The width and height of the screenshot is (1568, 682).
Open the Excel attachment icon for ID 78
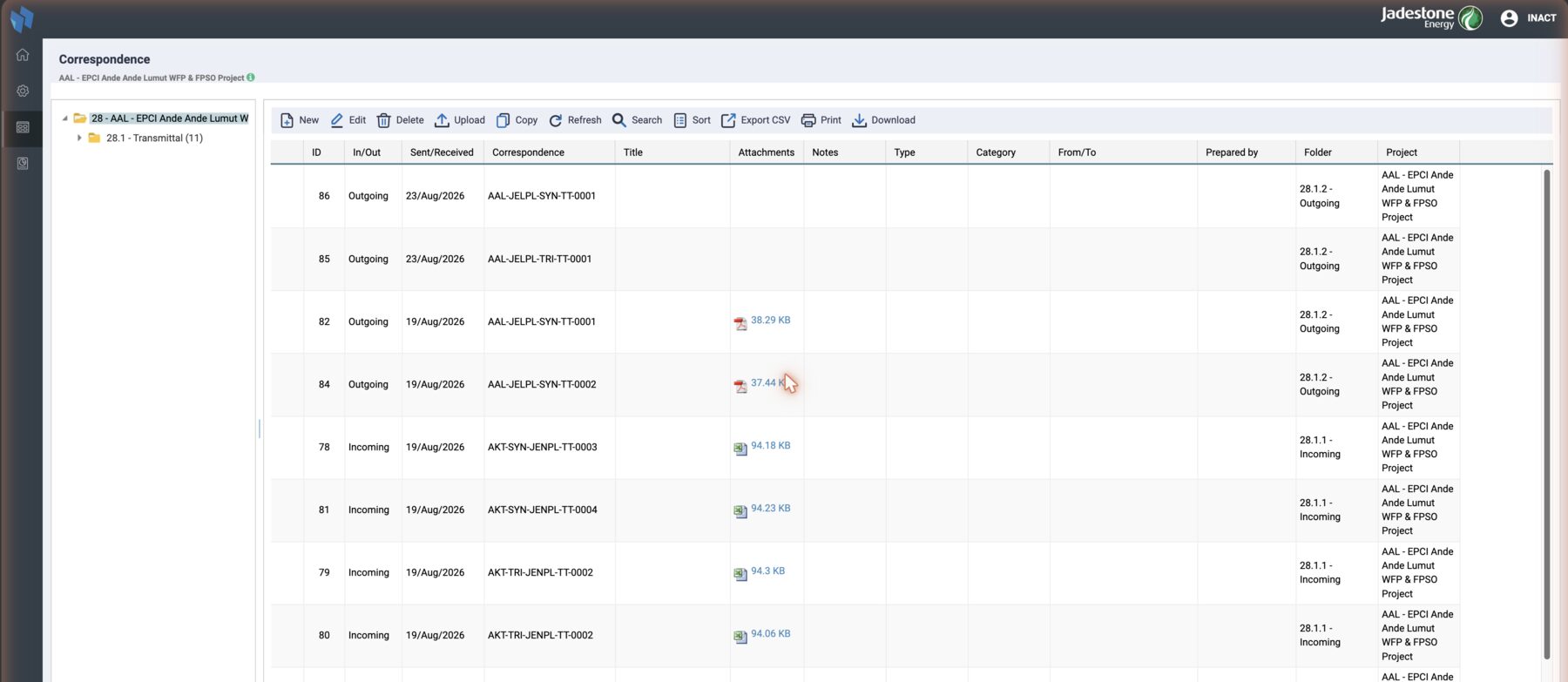point(740,449)
